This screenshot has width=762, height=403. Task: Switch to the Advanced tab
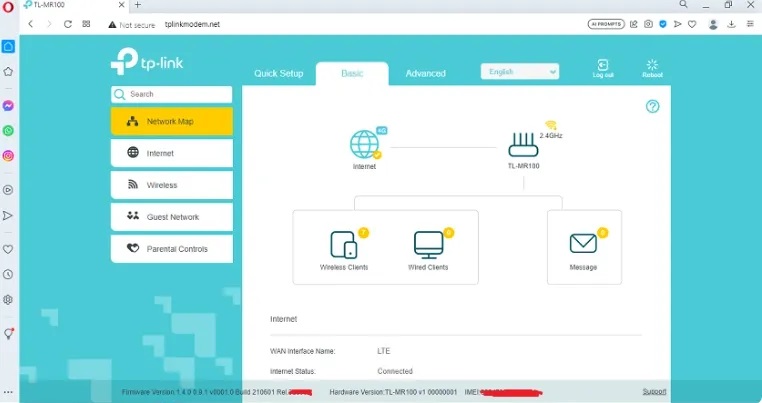[x=426, y=73]
